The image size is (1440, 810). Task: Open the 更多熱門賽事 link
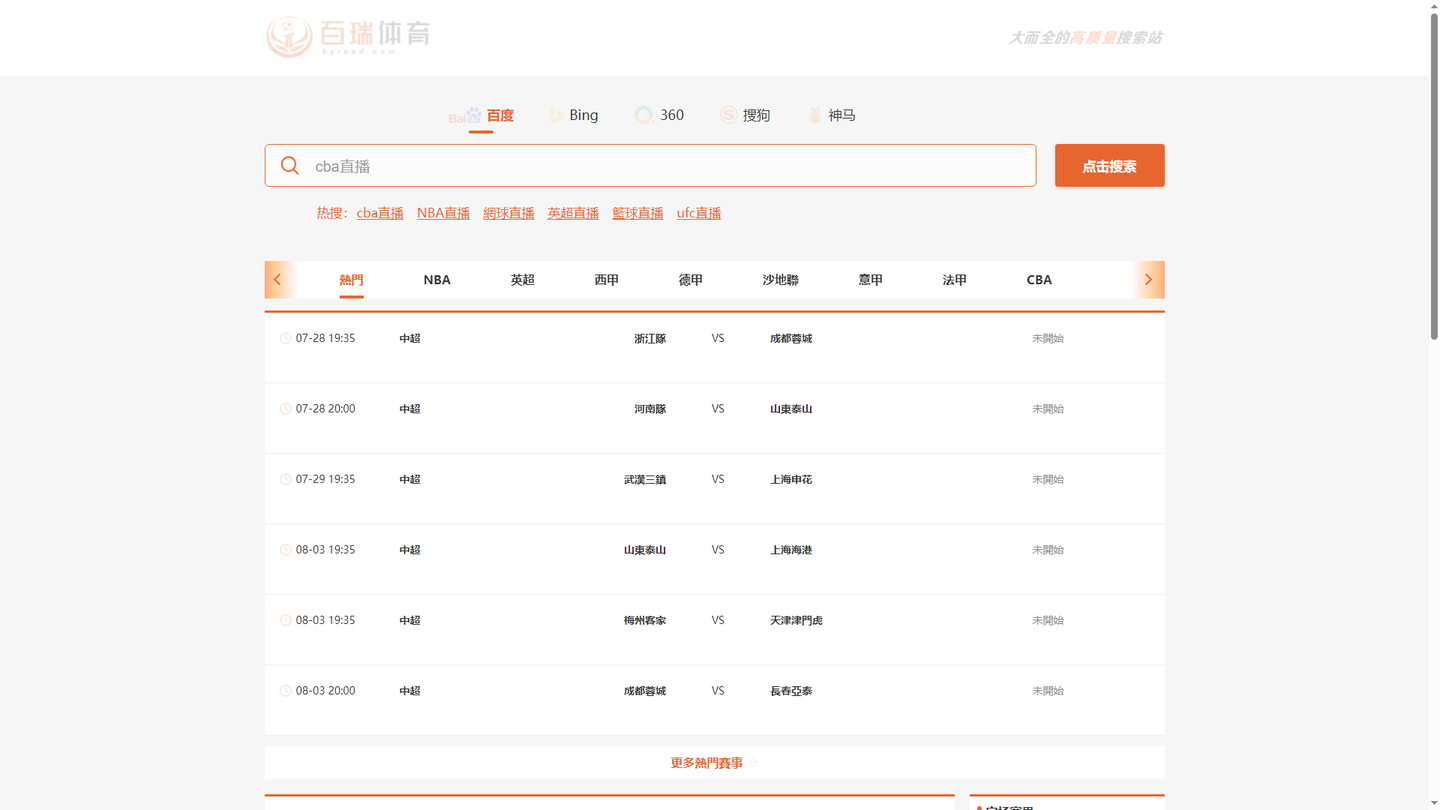[714, 763]
